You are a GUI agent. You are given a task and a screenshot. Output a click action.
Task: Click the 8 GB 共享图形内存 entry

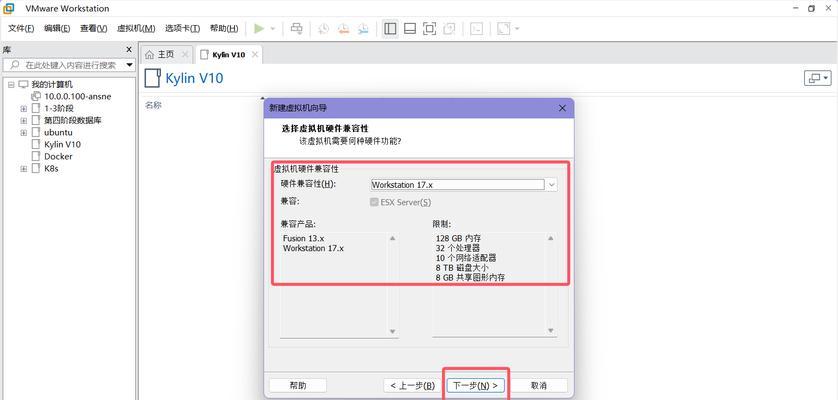pos(470,277)
